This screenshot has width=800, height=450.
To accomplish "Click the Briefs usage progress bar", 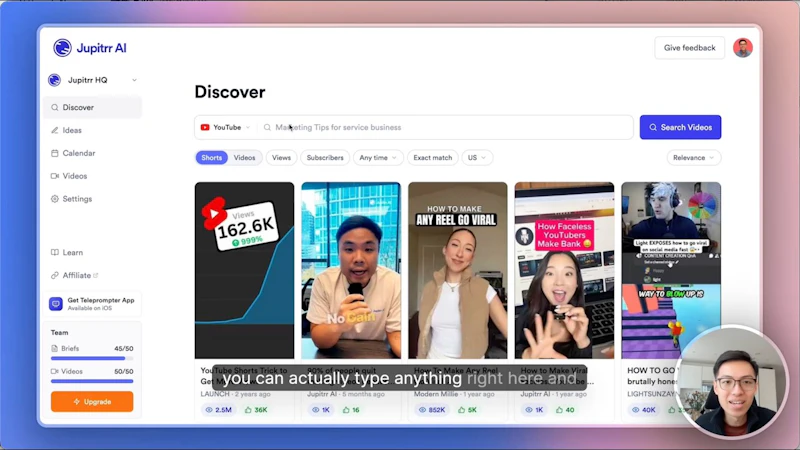I will point(92,358).
